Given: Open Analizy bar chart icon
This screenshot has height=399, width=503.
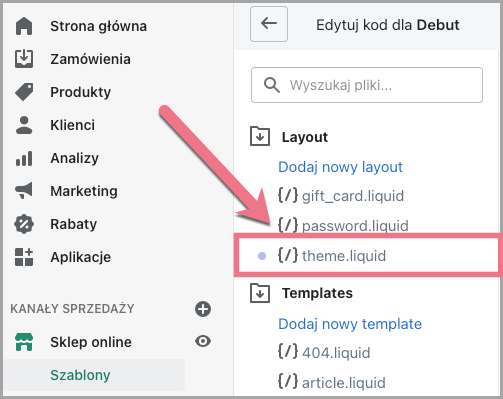Looking at the screenshot, I should coord(24,158).
